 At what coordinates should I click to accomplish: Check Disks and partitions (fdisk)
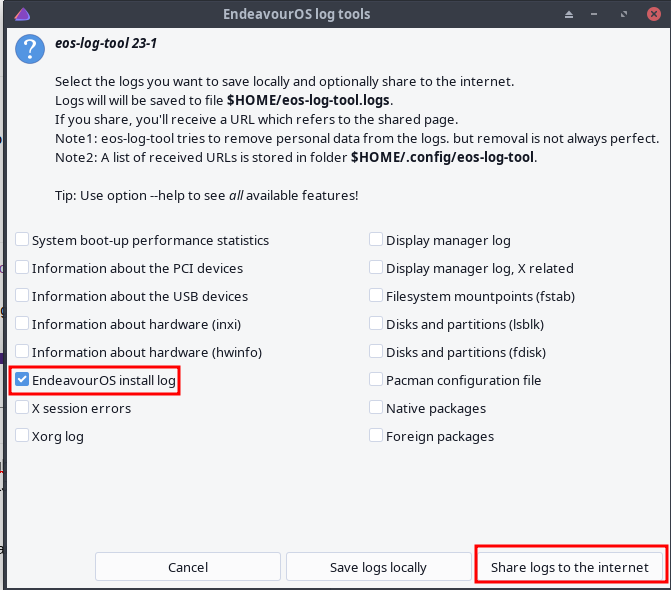pos(376,351)
